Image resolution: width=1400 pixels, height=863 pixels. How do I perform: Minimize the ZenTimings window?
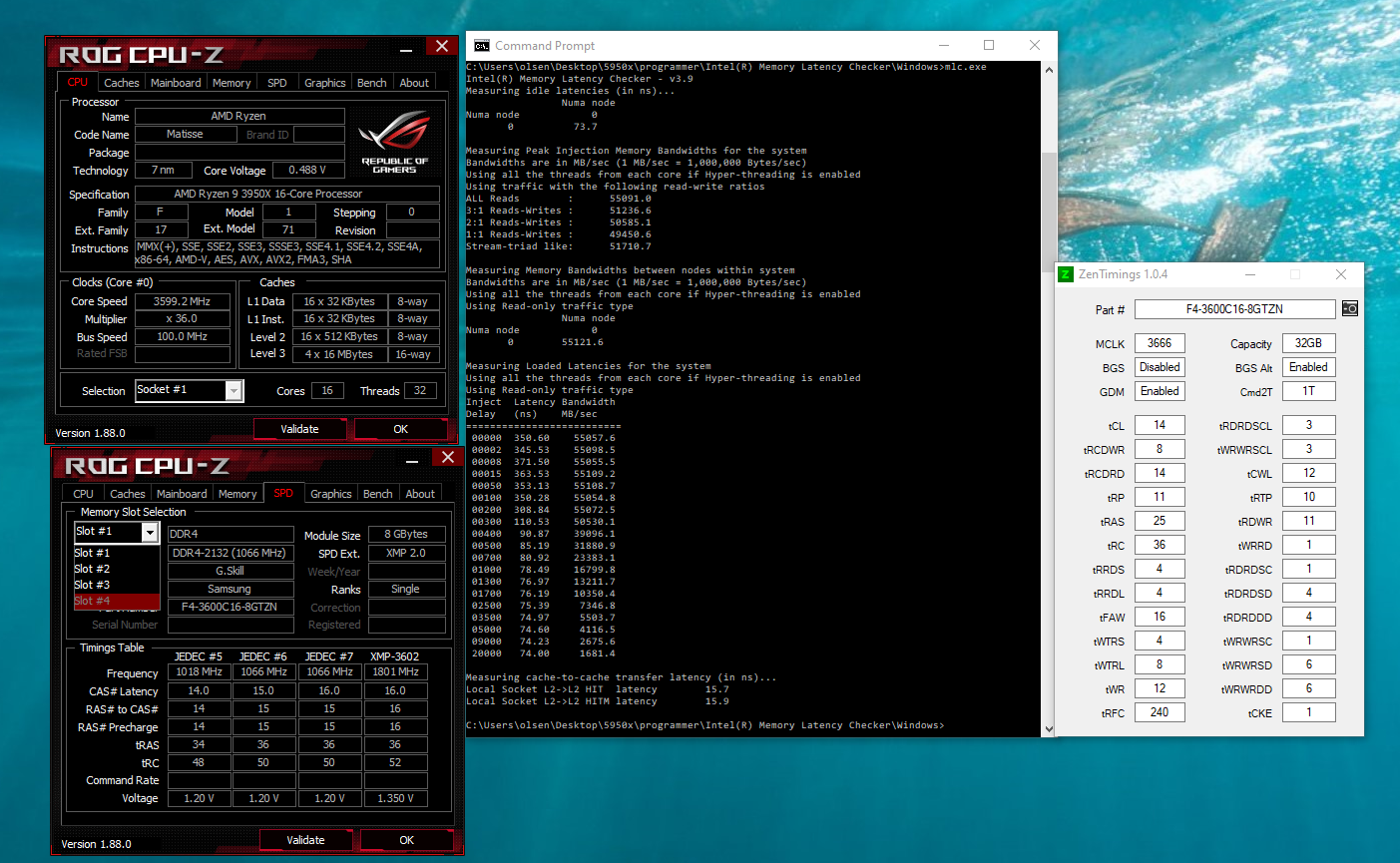coord(1250,274)
